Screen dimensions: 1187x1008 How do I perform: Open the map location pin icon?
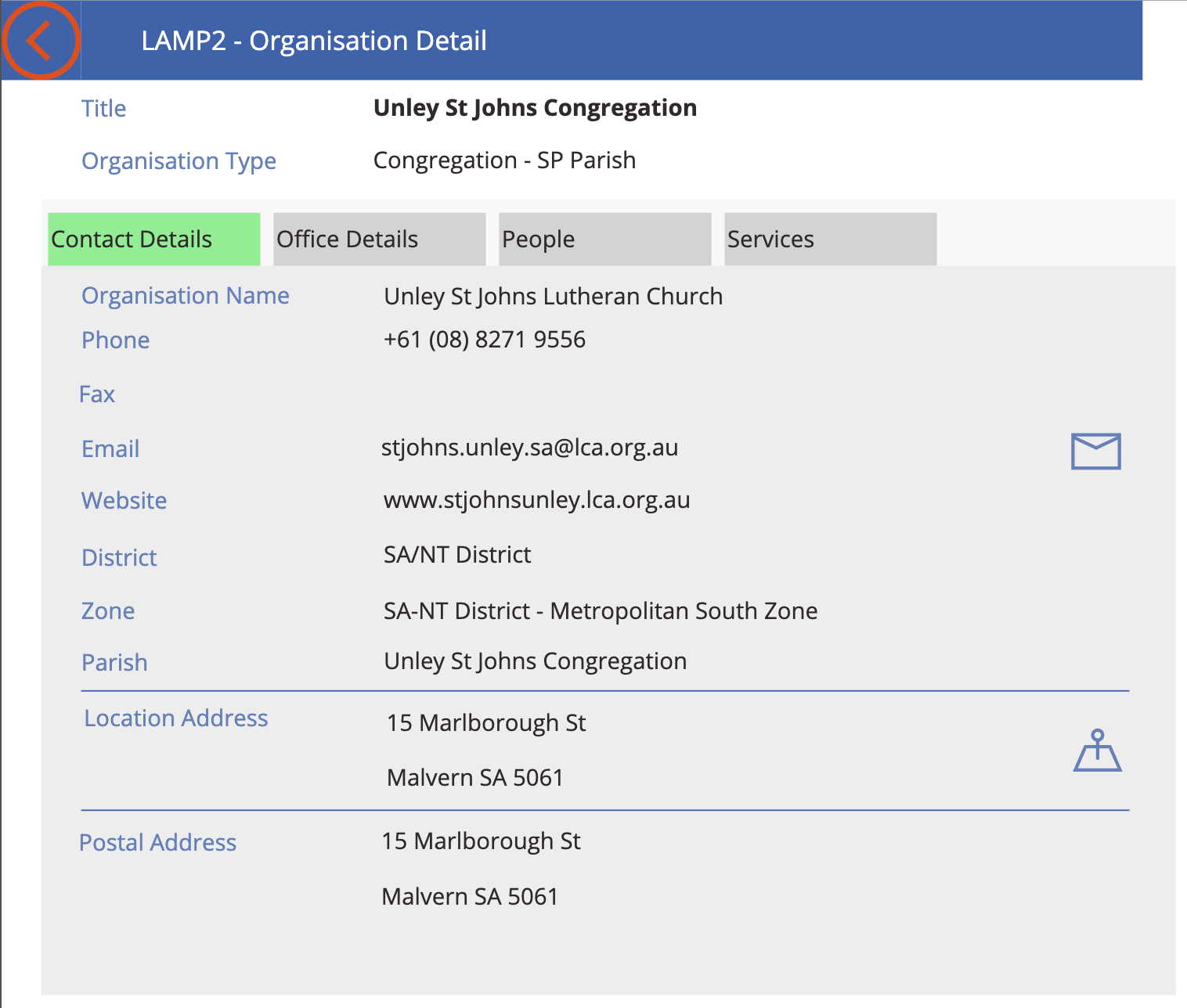click(1097, 751)
